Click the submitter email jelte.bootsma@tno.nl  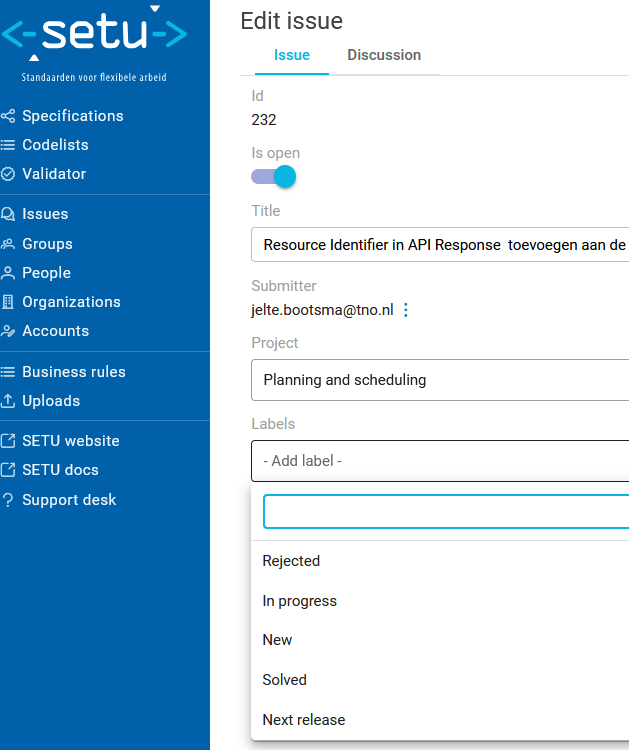[322, 310]
